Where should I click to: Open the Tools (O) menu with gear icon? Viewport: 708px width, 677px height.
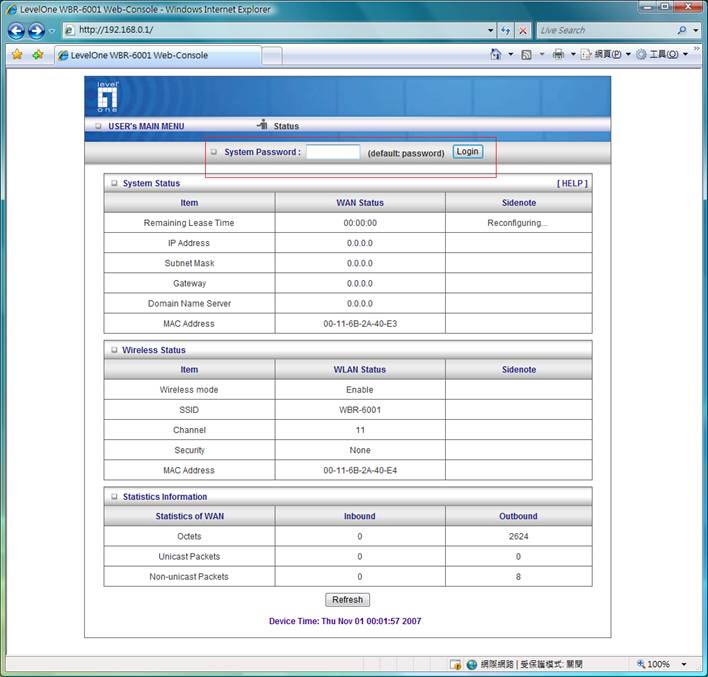[662, 54]
